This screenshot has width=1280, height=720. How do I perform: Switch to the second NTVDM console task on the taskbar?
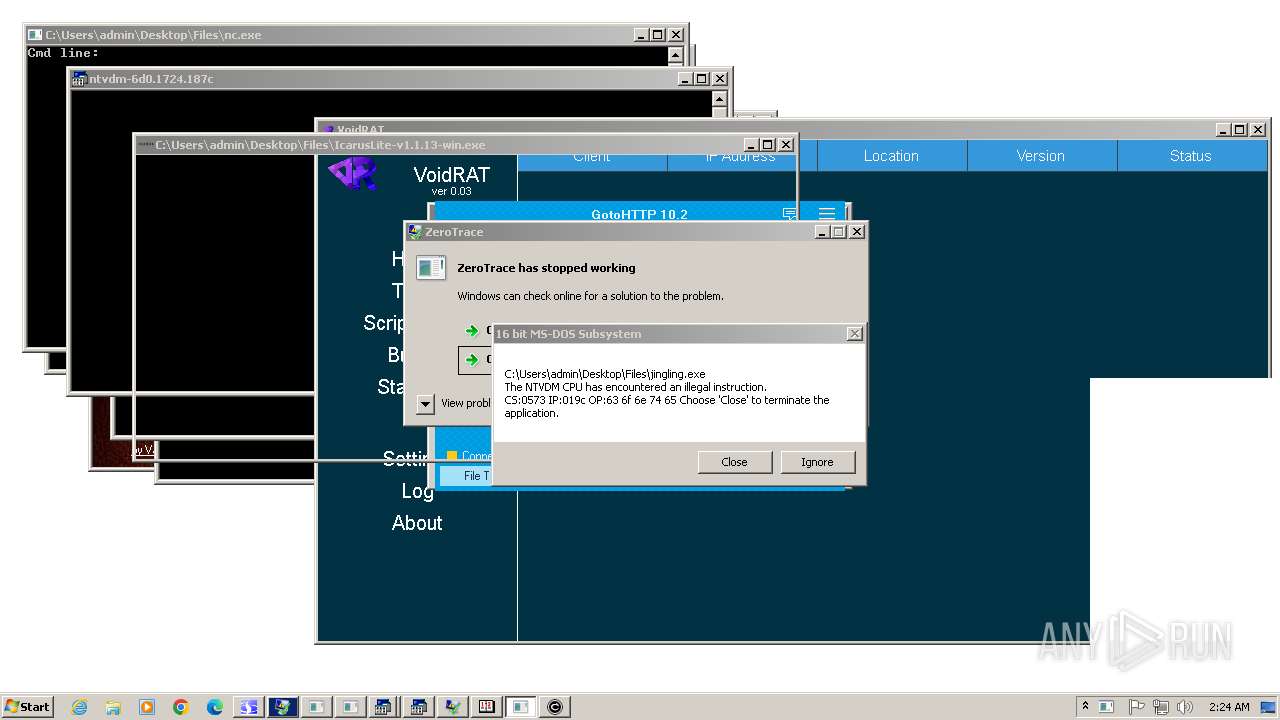coord(418,707)
